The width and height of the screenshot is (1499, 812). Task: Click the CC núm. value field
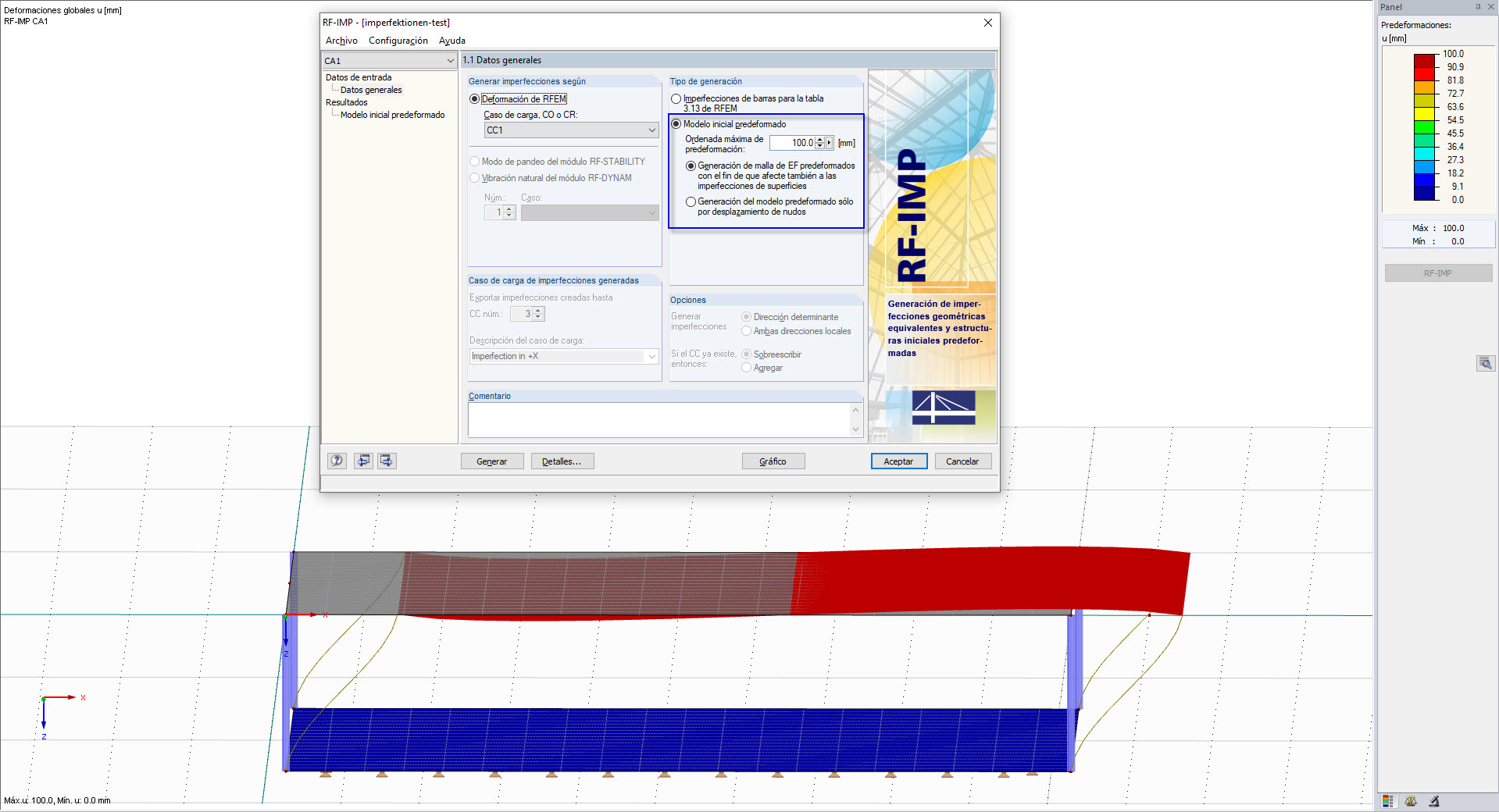521,314
